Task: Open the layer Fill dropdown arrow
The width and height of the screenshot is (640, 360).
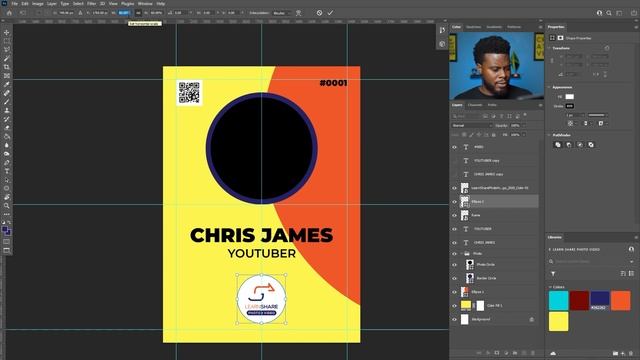Action: point(524,134)
